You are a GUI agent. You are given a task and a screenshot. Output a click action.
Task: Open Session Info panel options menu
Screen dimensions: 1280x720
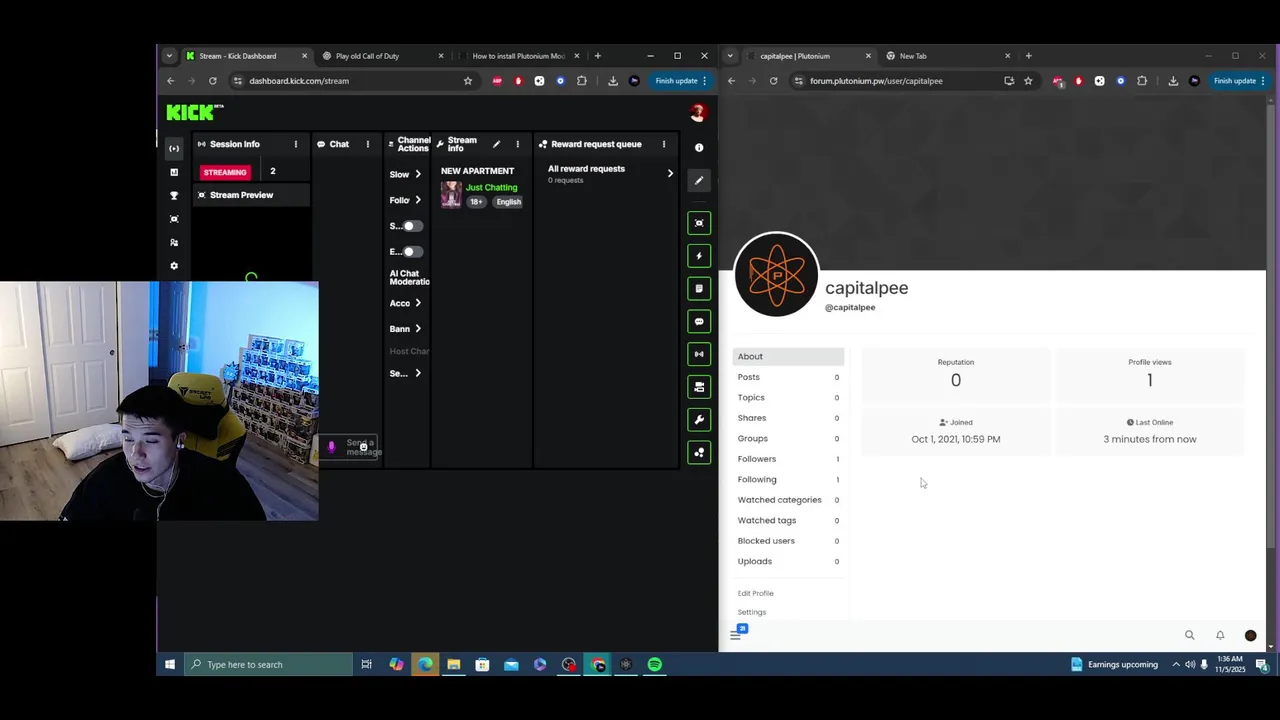point(295,144)
